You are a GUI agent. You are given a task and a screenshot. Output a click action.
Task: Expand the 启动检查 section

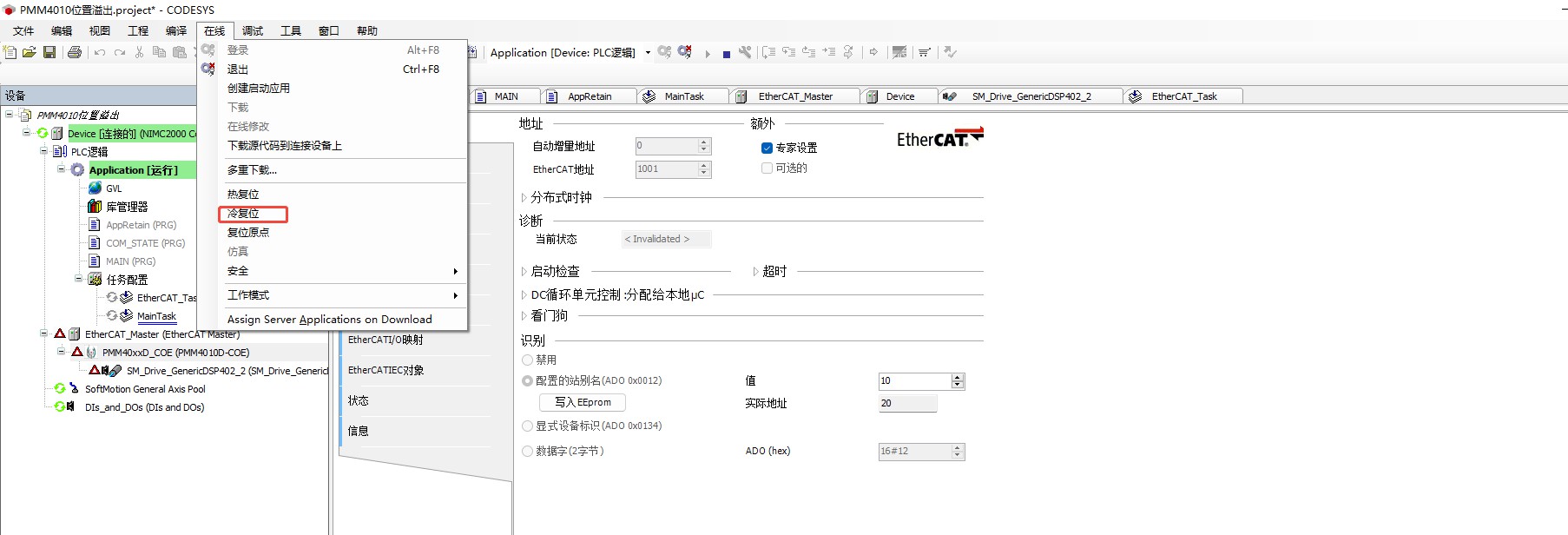coord(524,271)
